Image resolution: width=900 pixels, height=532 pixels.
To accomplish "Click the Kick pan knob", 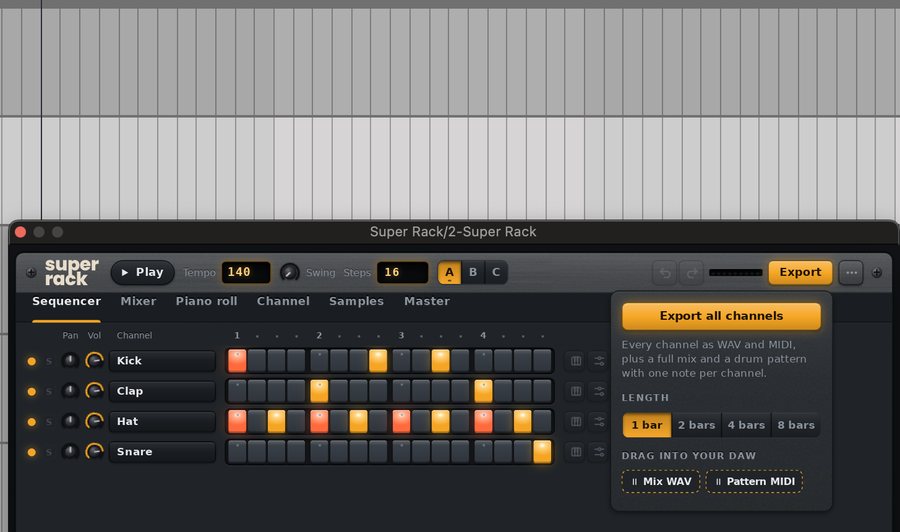I will 70,360.
